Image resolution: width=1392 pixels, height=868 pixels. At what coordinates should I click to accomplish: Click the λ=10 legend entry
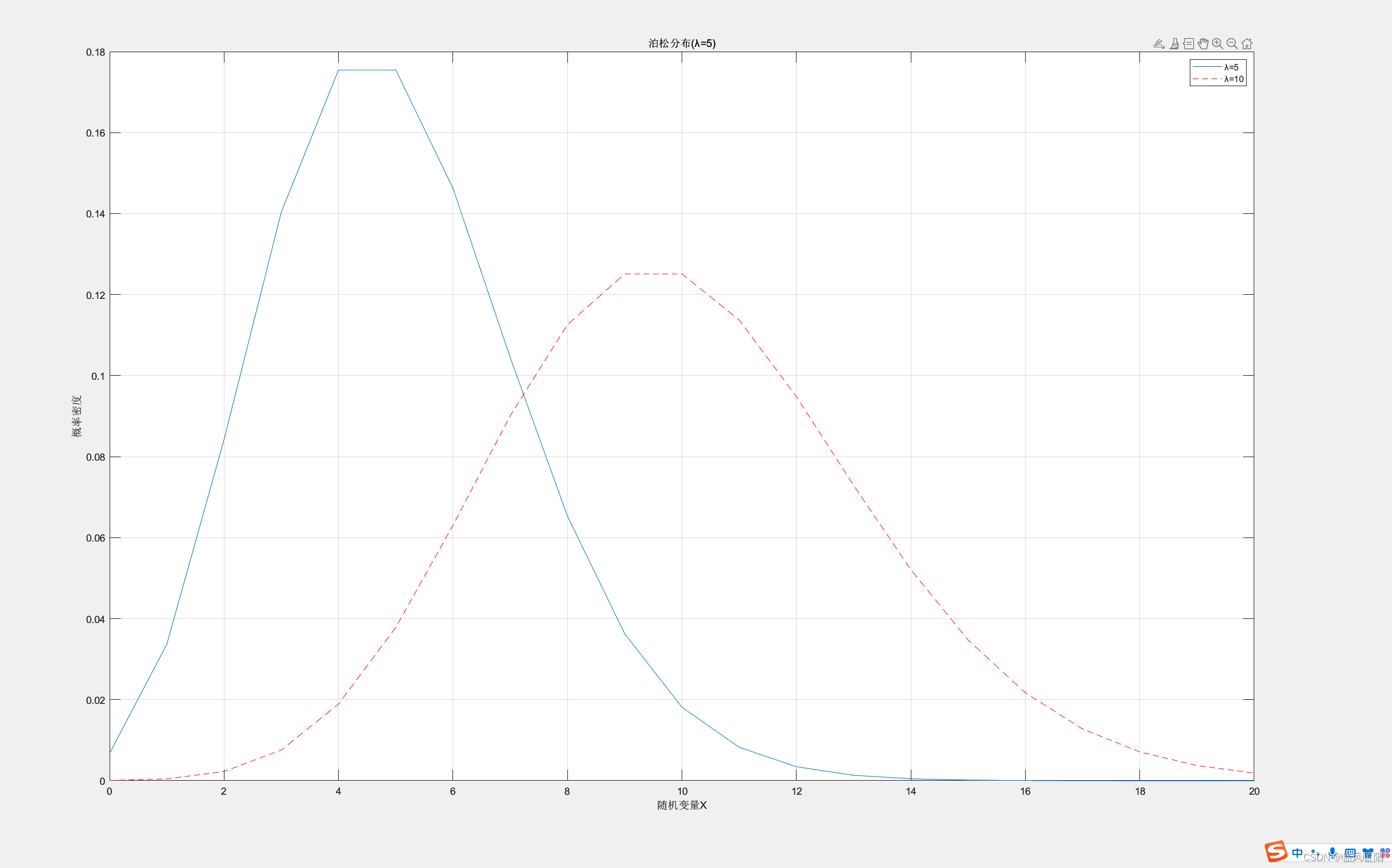[x=1233, y=79]
